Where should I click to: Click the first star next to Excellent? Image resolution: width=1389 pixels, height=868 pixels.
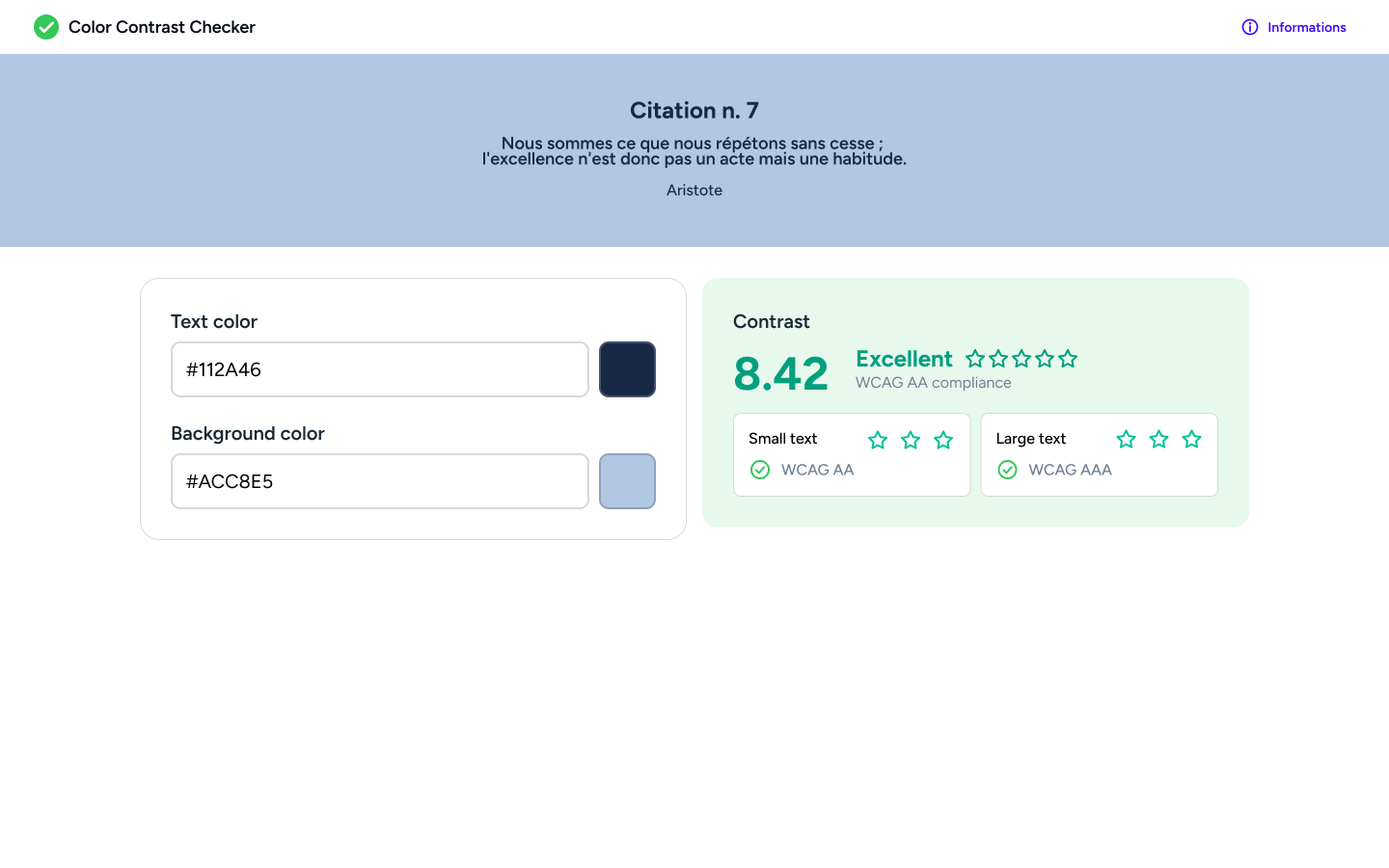[975, 359]
